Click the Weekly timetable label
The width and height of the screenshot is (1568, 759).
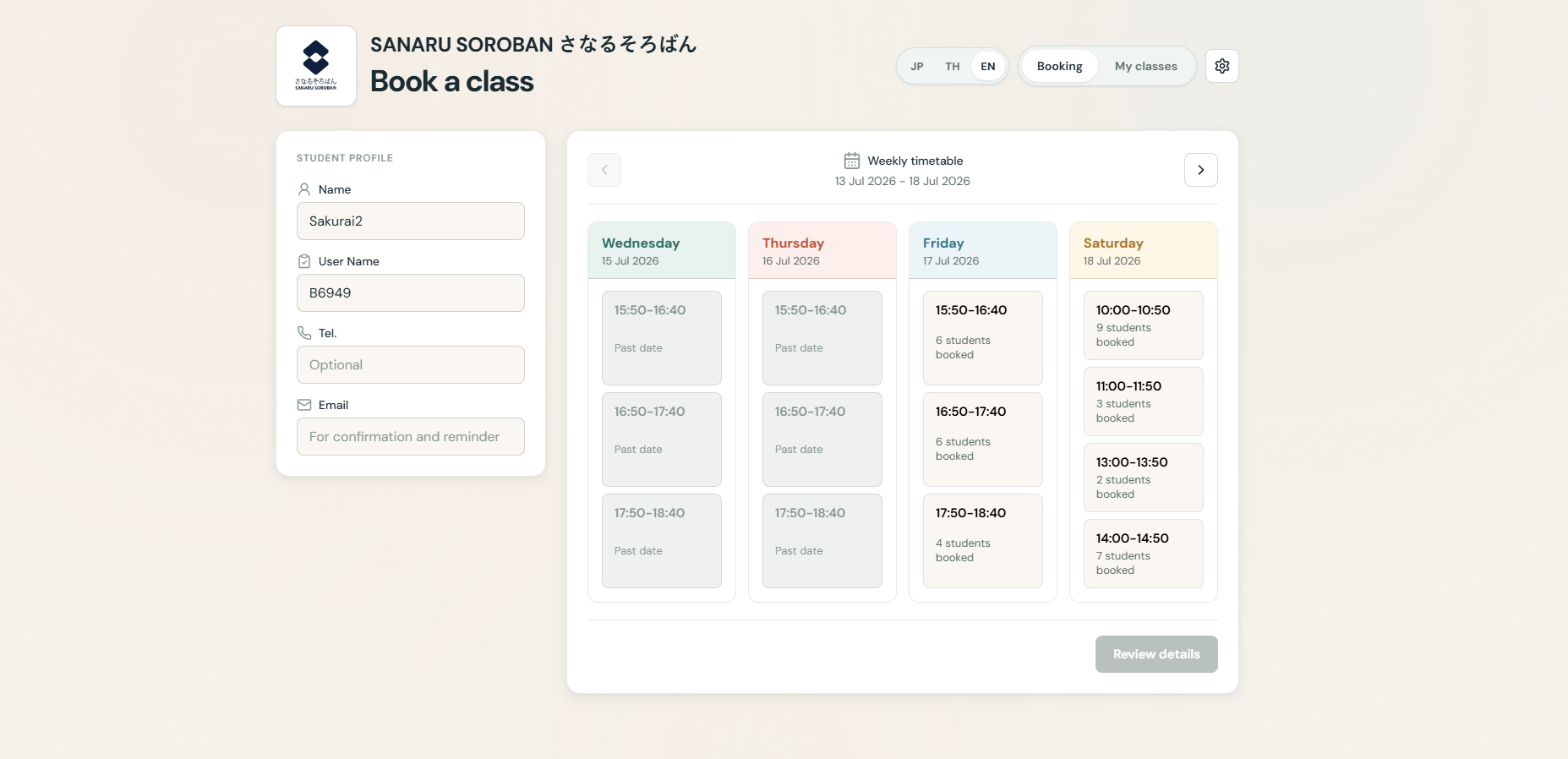click(915, 161)
